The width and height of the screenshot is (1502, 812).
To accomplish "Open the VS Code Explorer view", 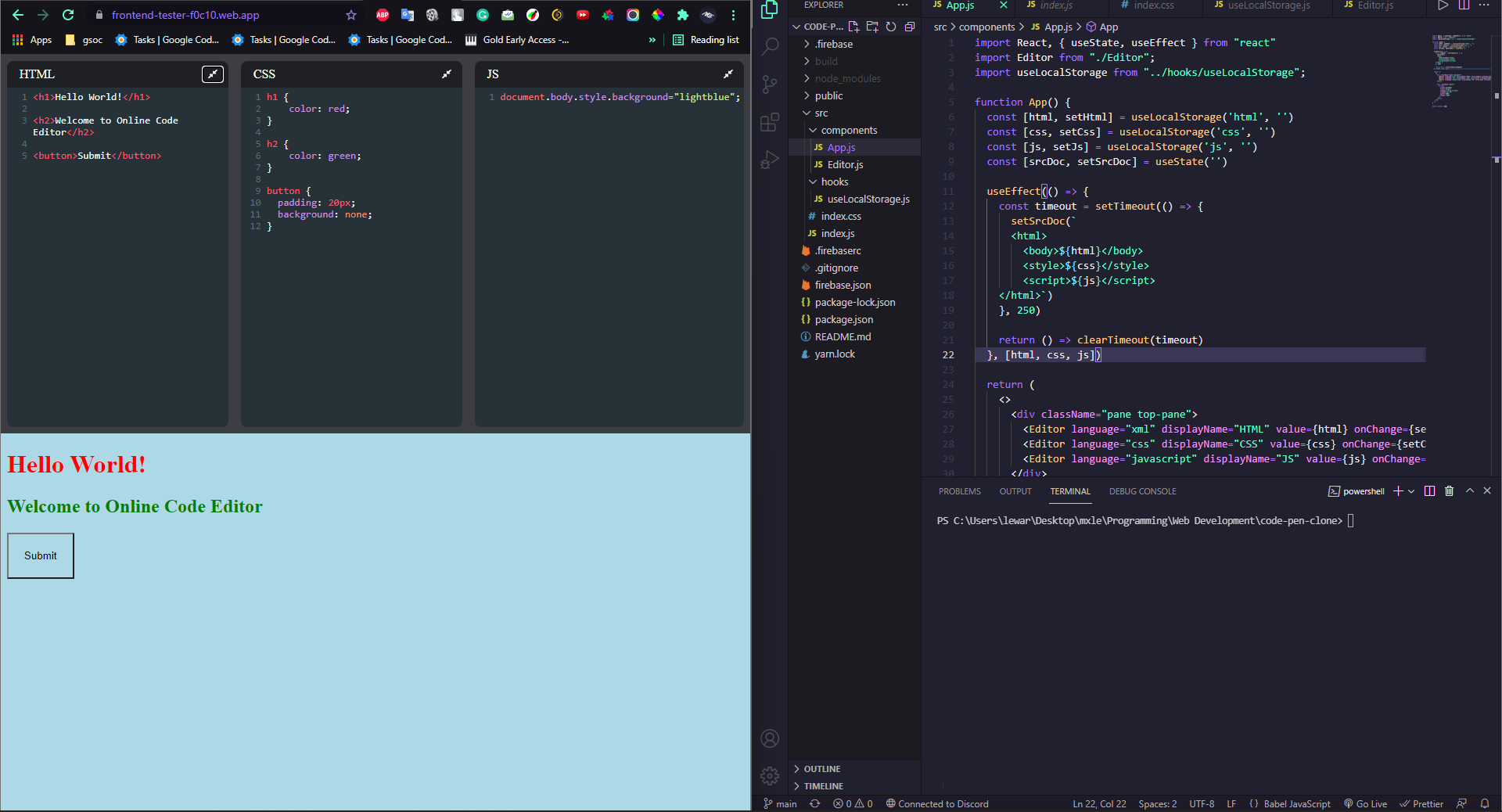I will (x=770, y=9).
